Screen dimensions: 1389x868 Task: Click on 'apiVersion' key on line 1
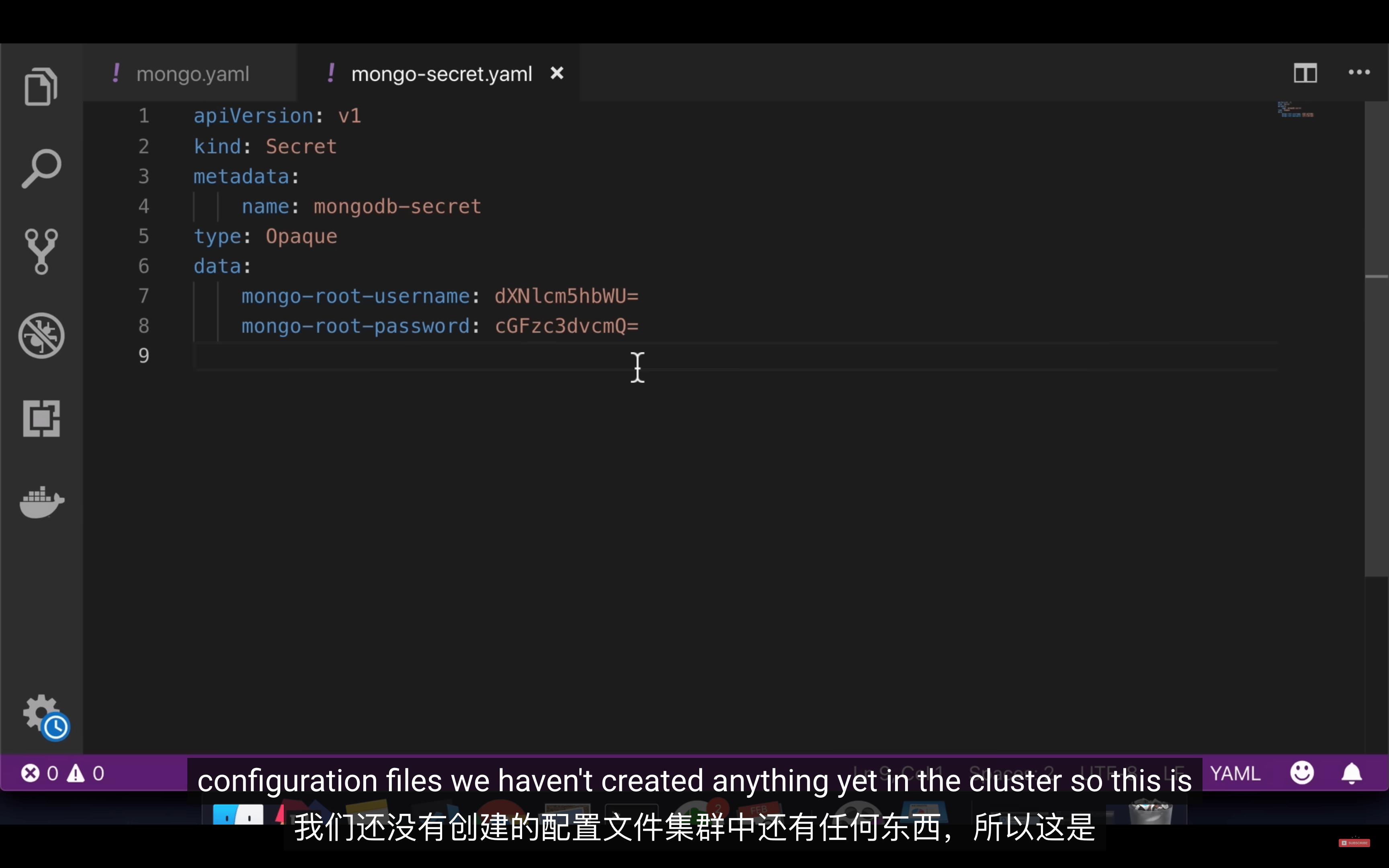click(x=254, y=116)
